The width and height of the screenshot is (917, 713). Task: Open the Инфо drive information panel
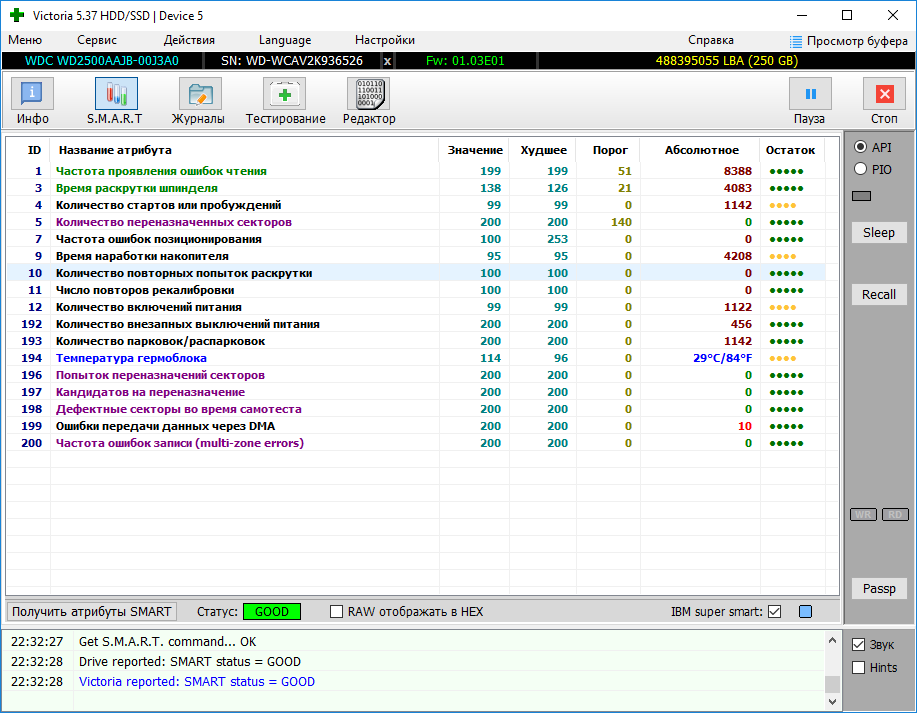tap(33, 95)
